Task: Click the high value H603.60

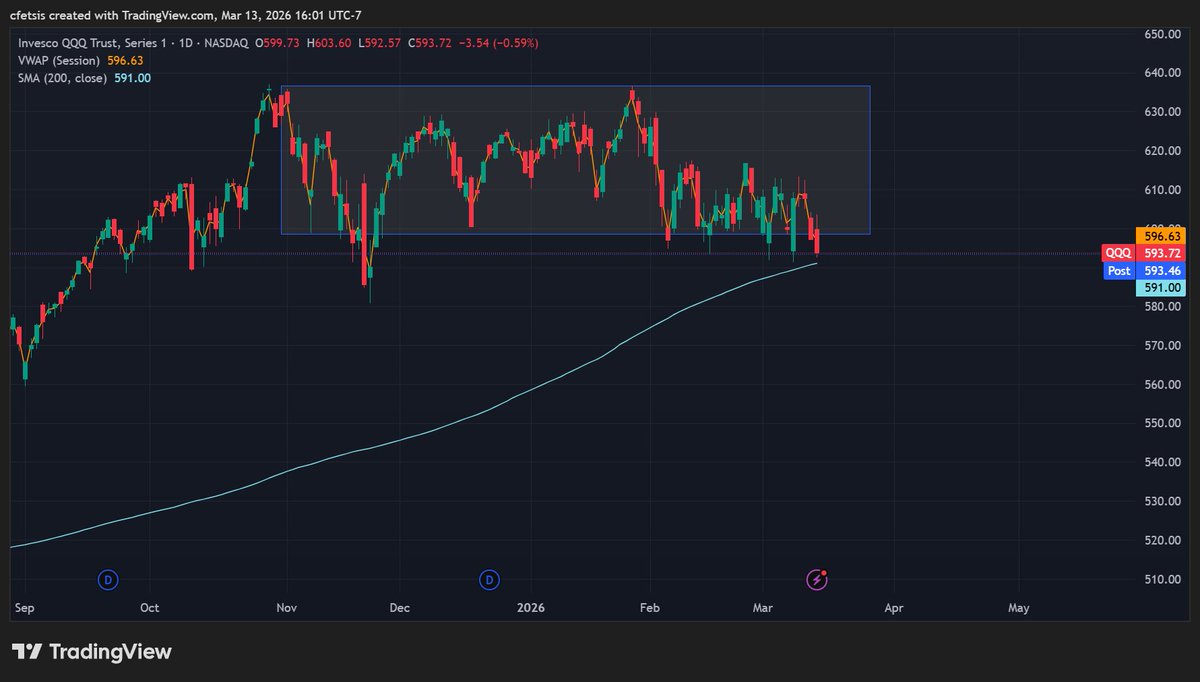Action: tap(329, 43)
